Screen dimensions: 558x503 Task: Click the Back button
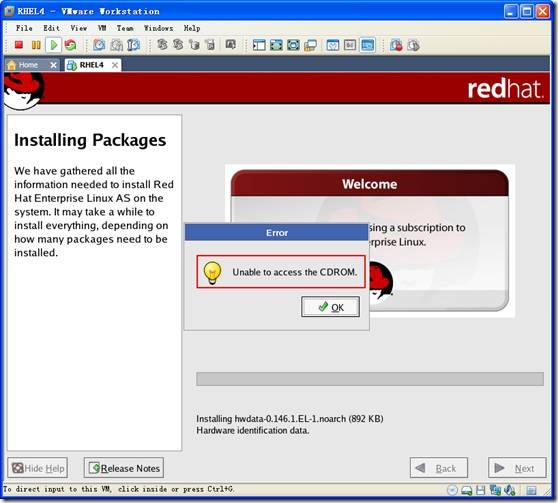click(439, 468)
